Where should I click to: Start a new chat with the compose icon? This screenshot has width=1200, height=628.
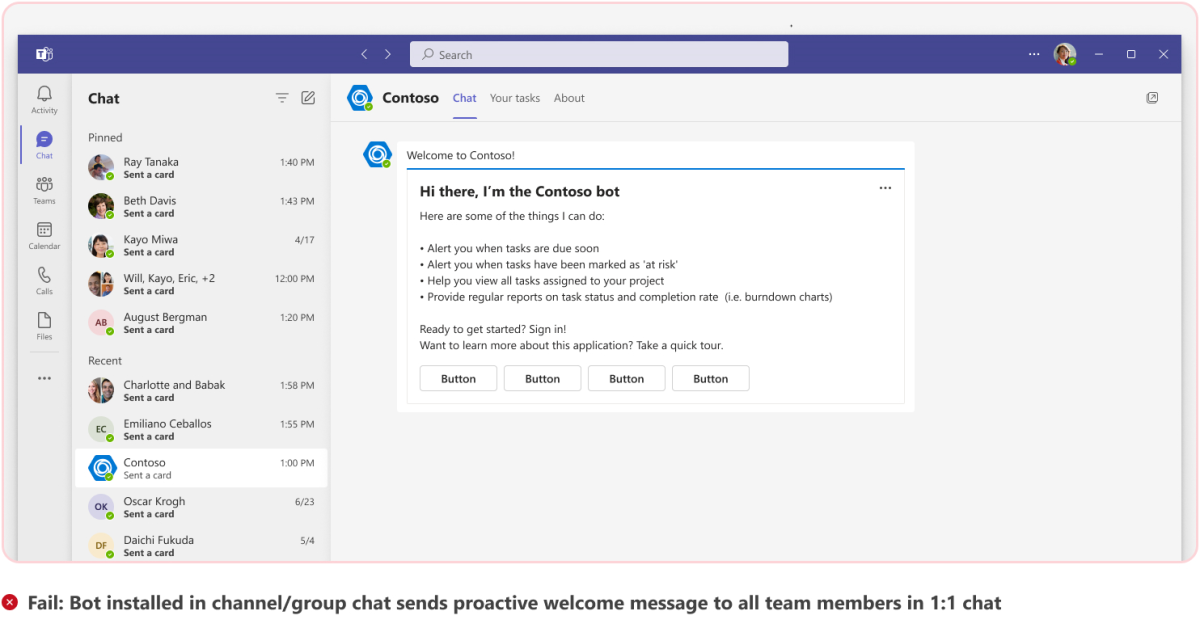tap(308, 98)
